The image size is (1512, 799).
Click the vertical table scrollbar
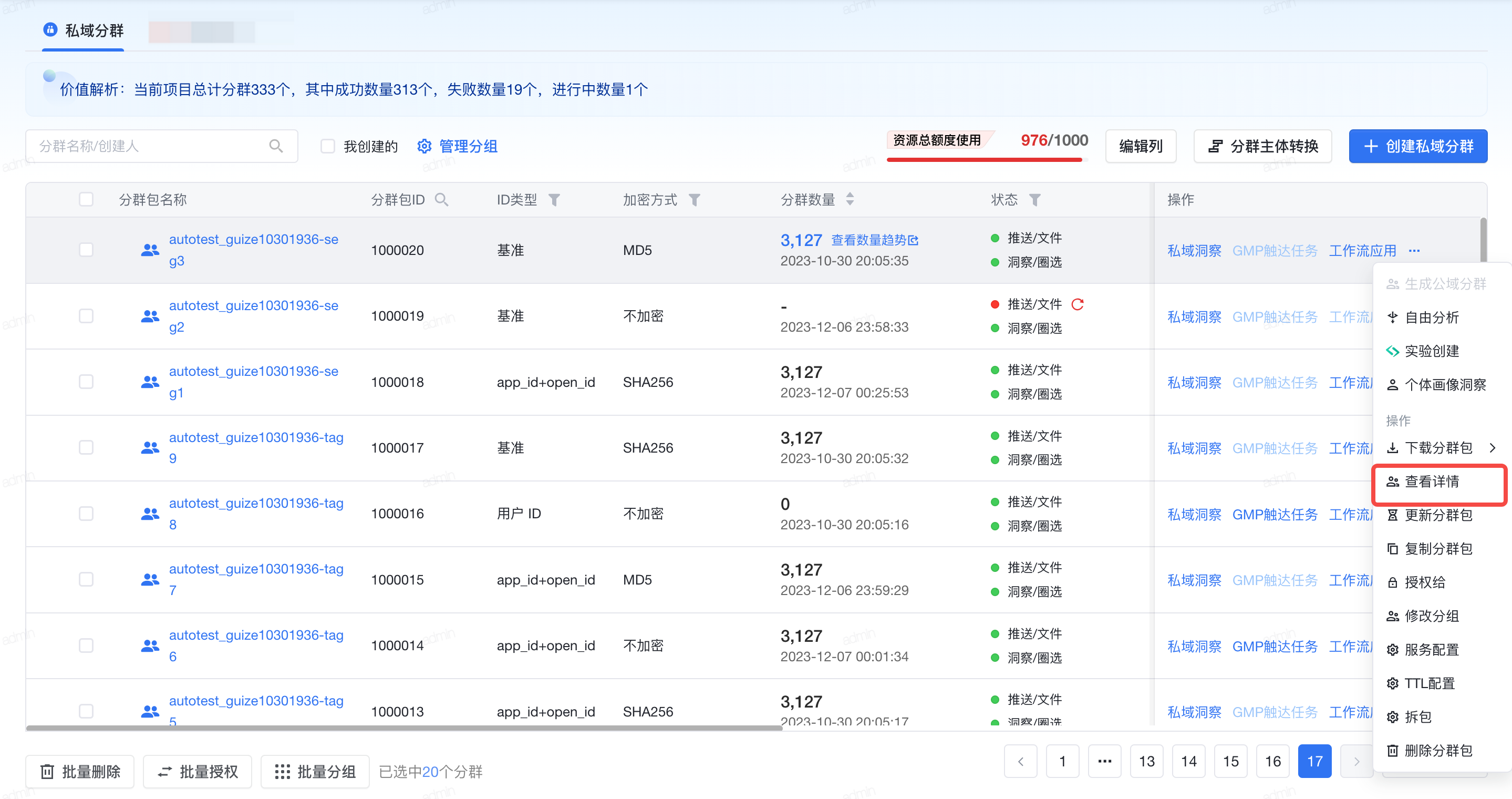tap(1483, 240)
